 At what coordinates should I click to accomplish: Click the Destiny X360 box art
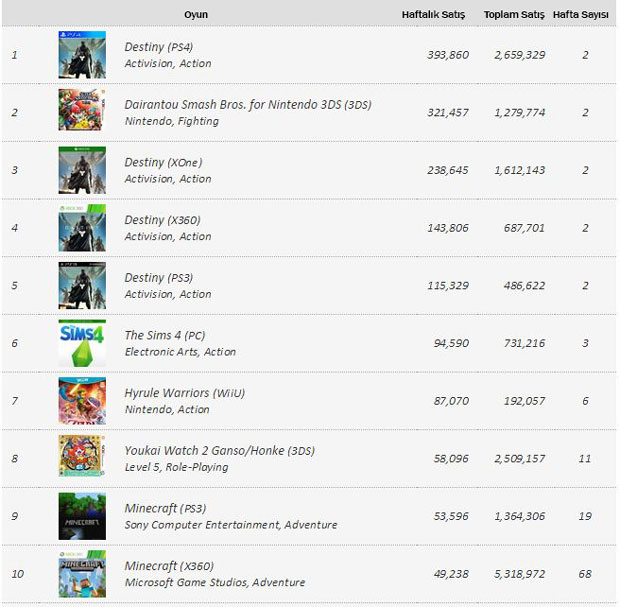point(82,228)
